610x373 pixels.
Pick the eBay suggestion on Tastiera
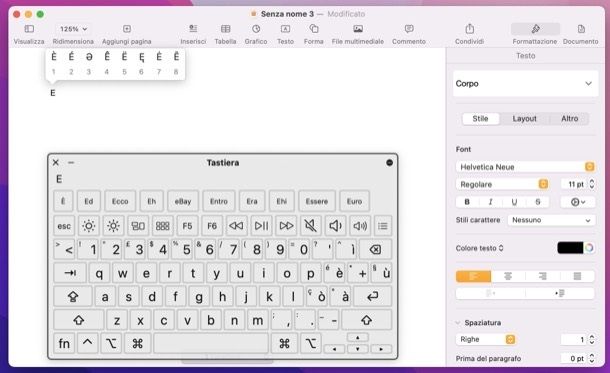[183, 201]
